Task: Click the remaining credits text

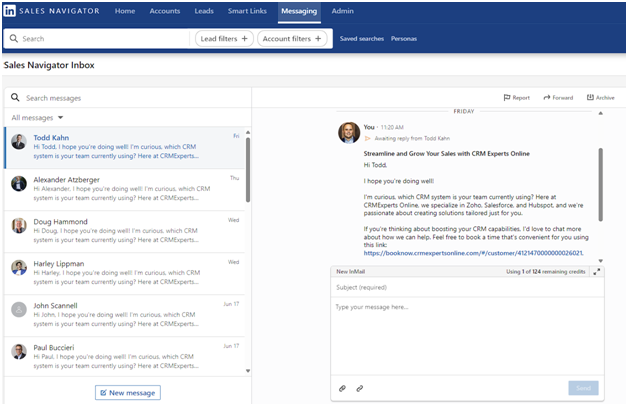Action: coord(545,272)
